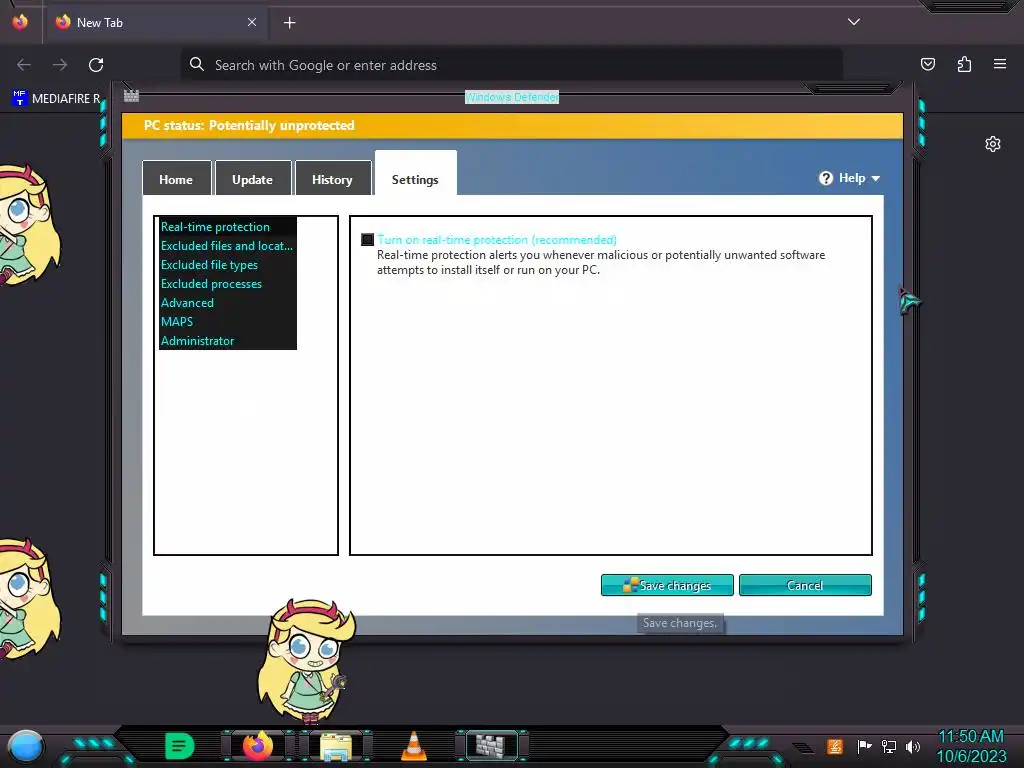The image size is (1024, 768).
Task: Open the volume speaker tray icon
Action: coord(913,746)
